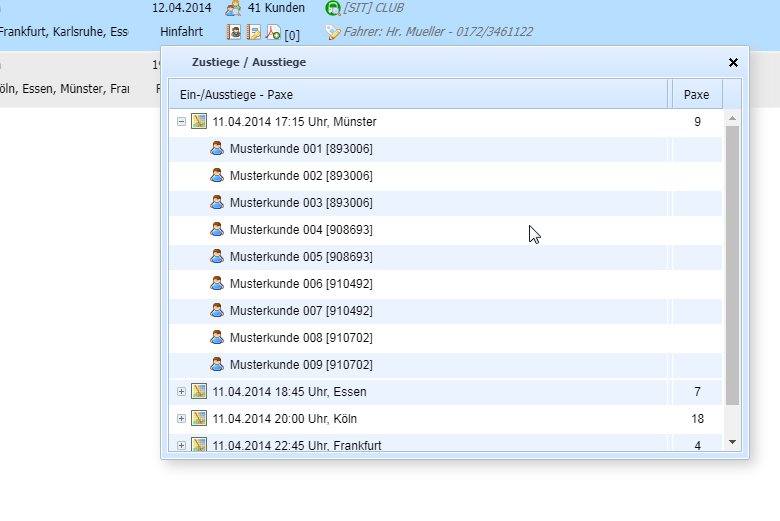Close the Zustiege / Ausstiege dialog
This screenshot has width=780, height=521.
tap(733, 62)
